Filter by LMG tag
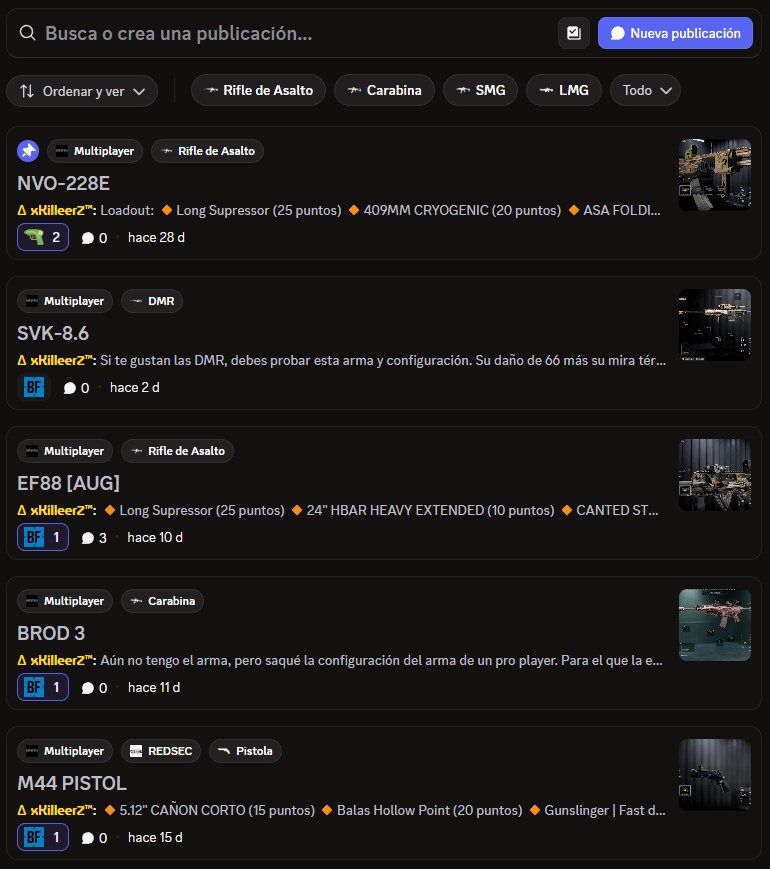 (564, 90)
